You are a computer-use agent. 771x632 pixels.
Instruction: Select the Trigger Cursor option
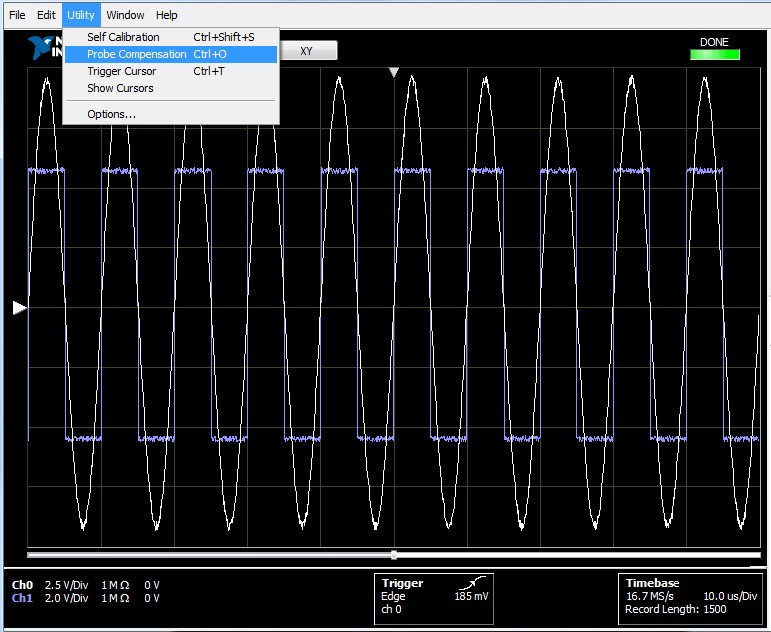[121, 71]
